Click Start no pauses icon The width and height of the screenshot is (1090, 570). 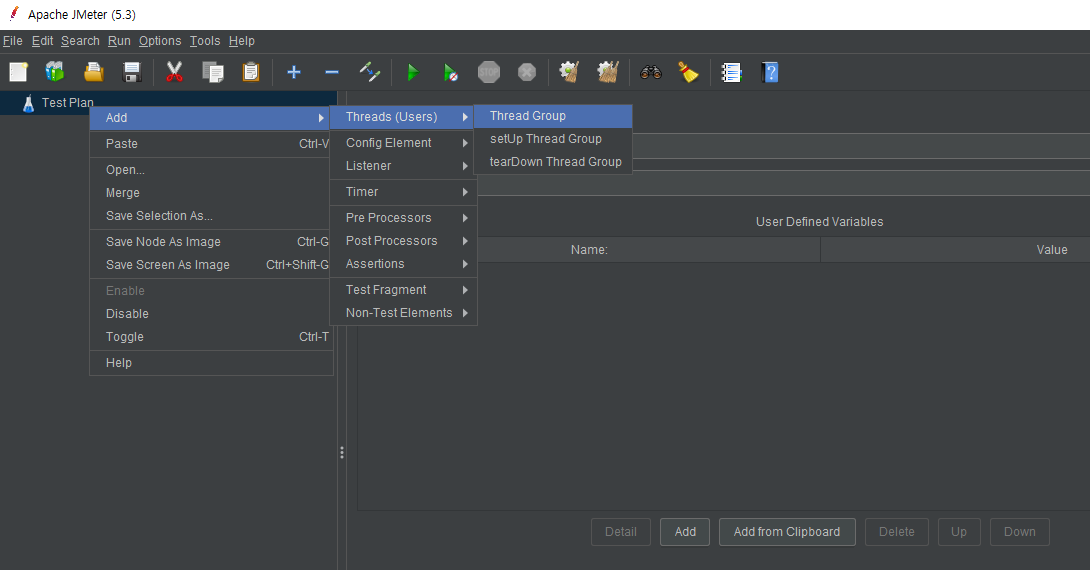pyautogui.click(x=450, y=72)
